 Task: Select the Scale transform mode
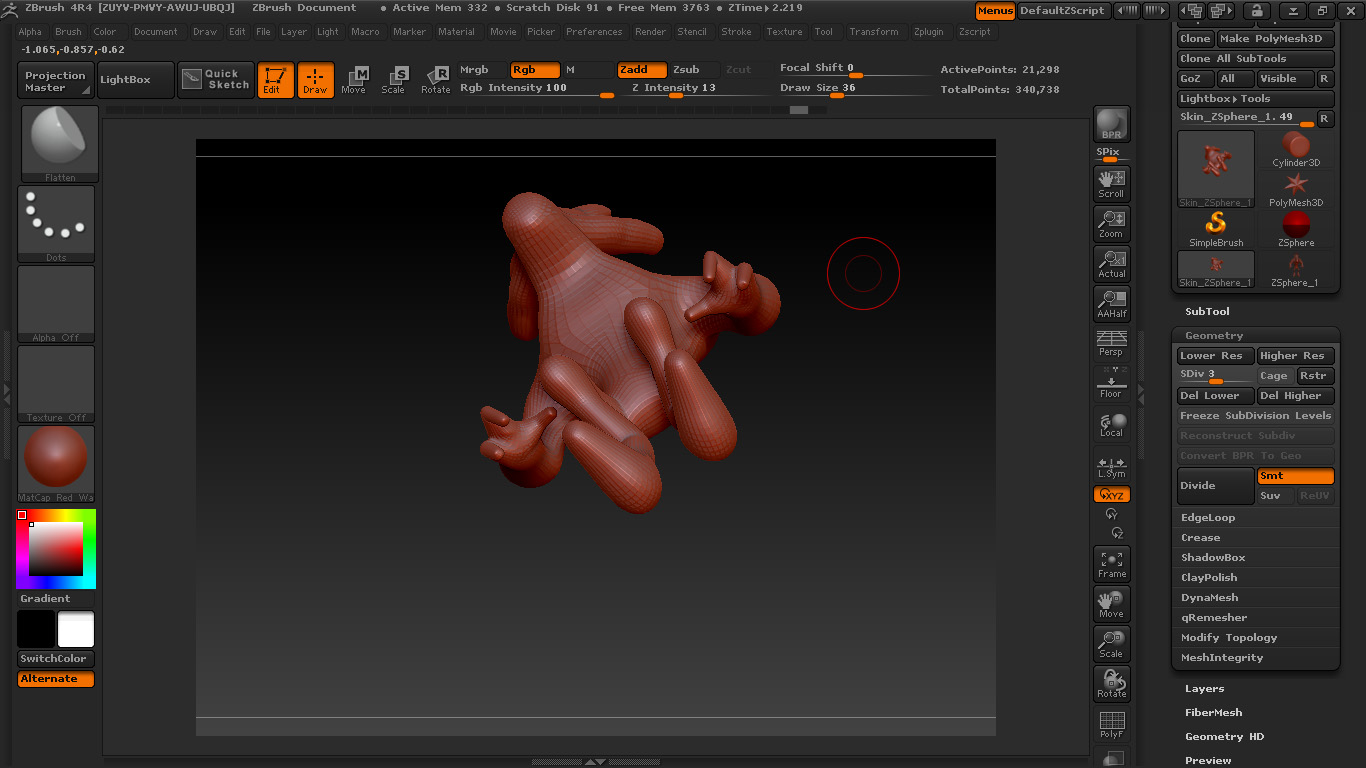pos(394,80)
